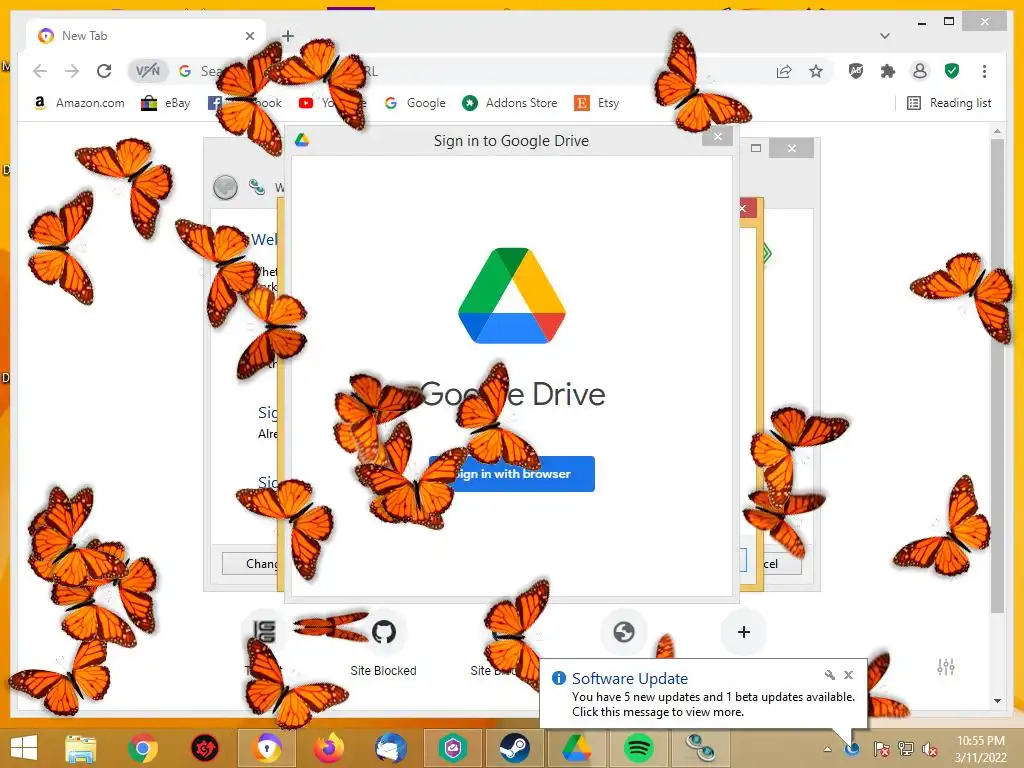Click the muted volume tray icon

[x=930, y=749]
